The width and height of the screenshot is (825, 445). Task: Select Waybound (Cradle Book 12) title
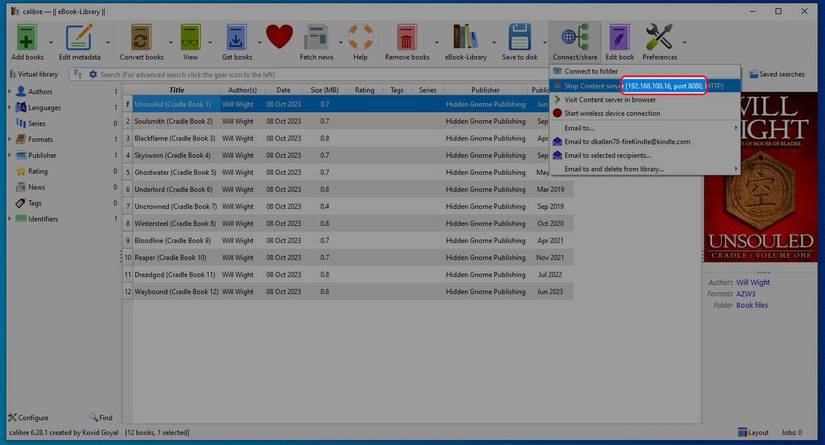pyautogui.click(x=176, y=292)
